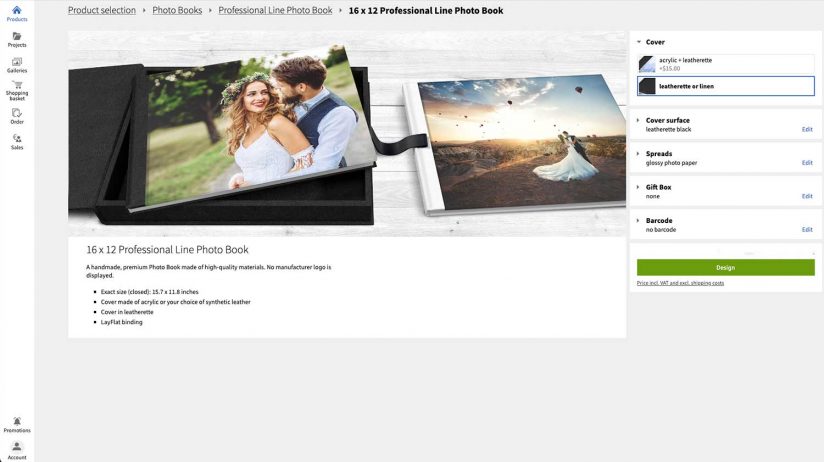Open the Account profile icon

[x=17, y=447]
